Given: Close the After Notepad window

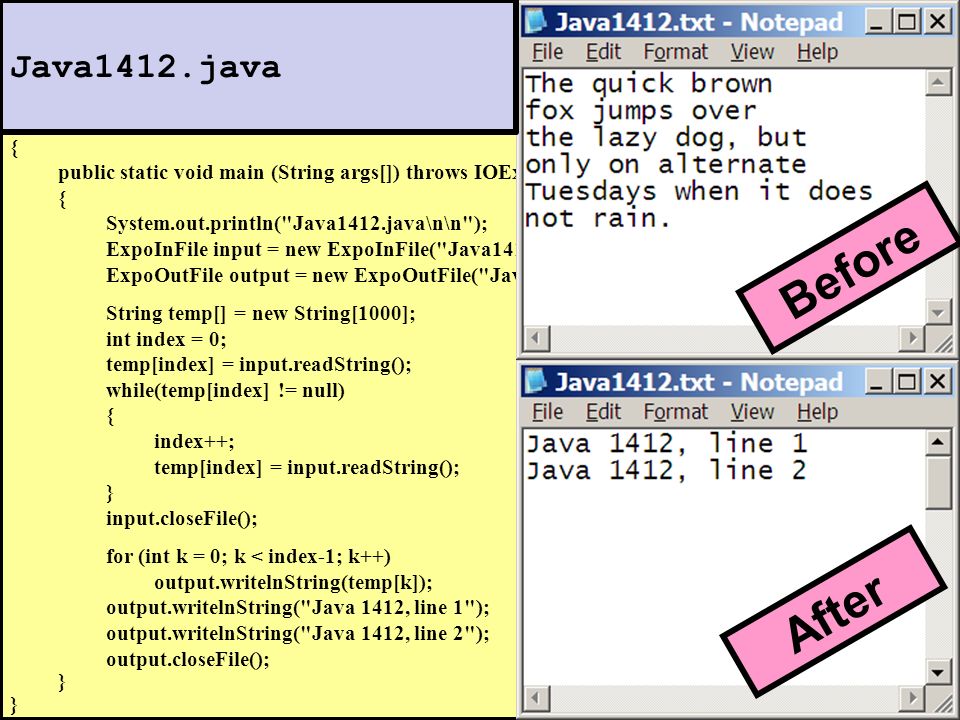Looking at the screenshot, I should (x=938, y=382).
